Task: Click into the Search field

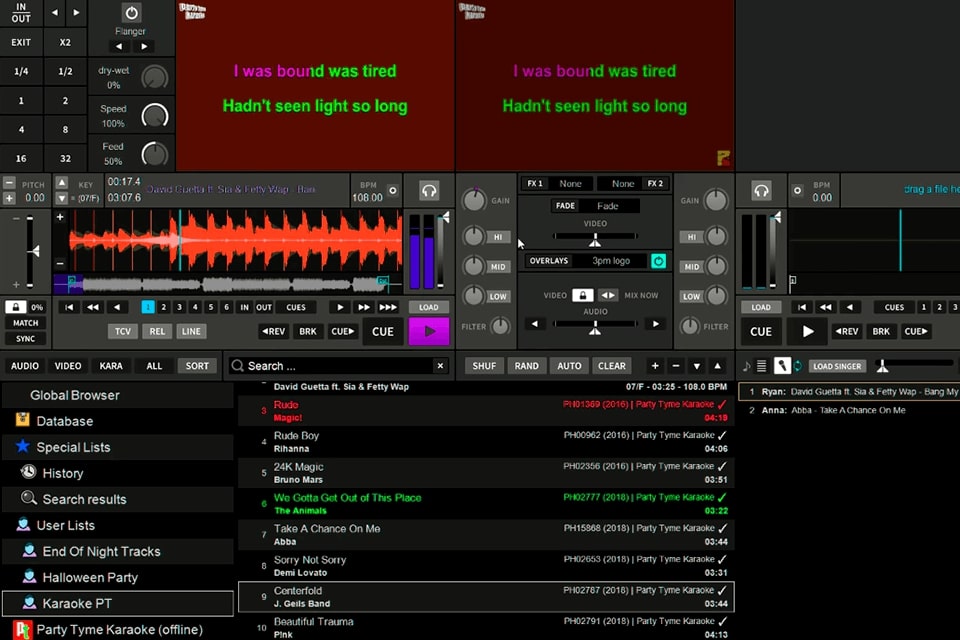Action: (340, 366)
